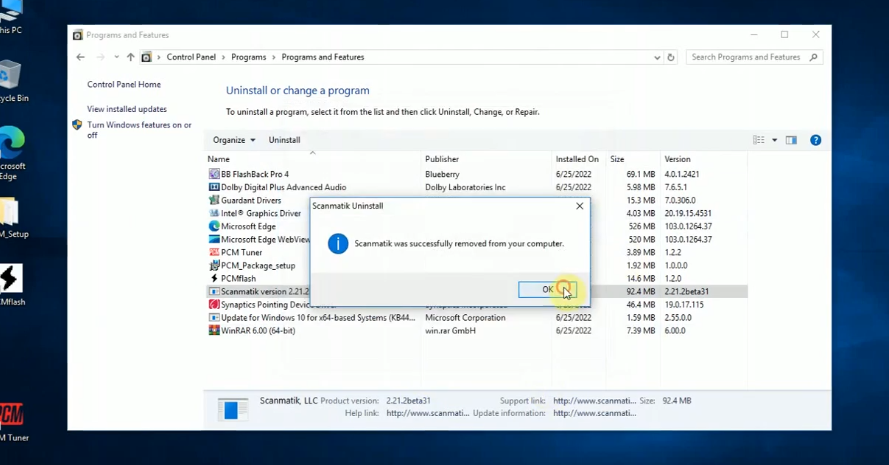The height and width of the screenshot is (465, 889).
Task: Sort by the Name column header
Action: [218, 159]
